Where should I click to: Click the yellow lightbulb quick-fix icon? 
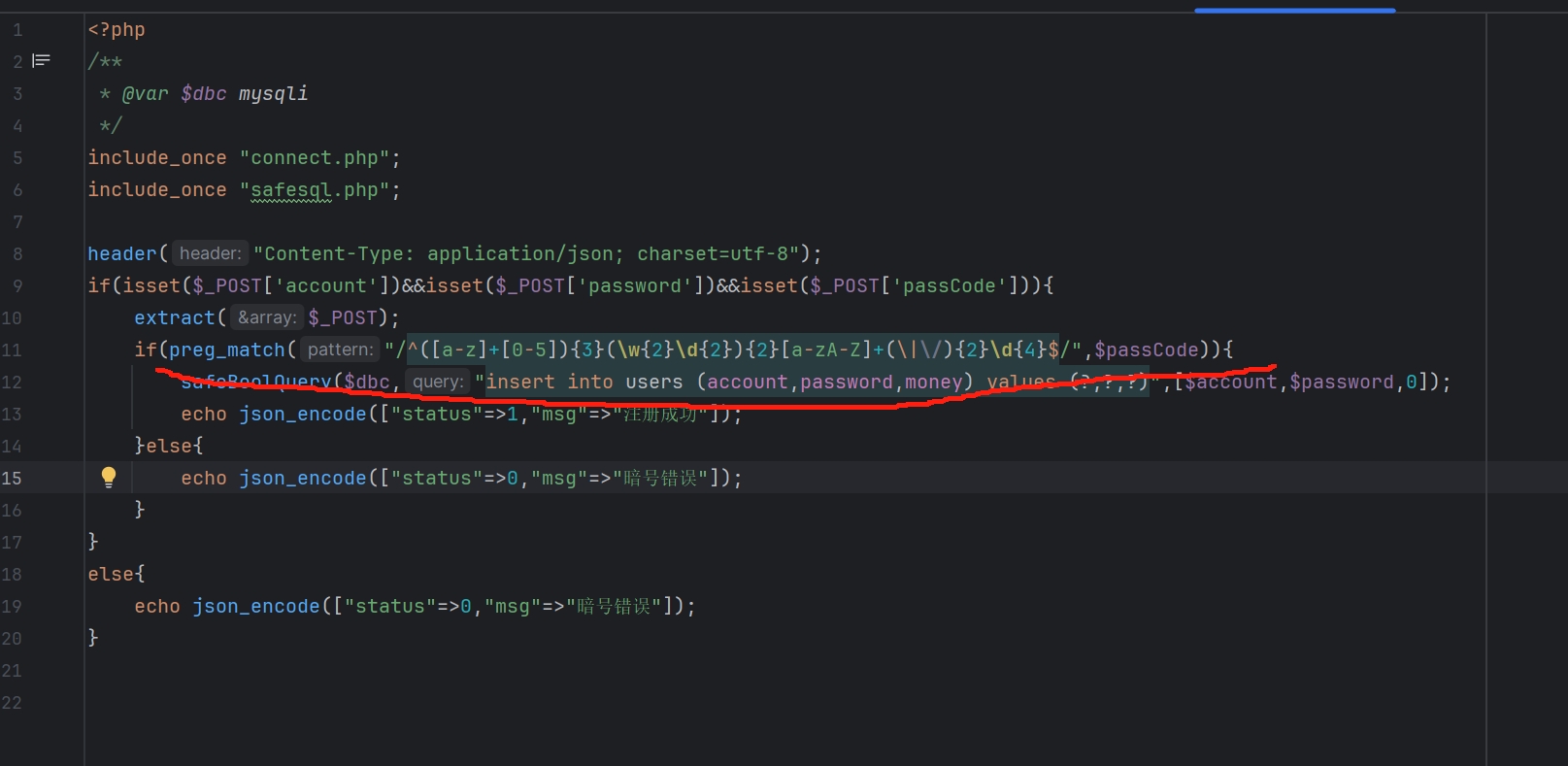coord(109,477)
